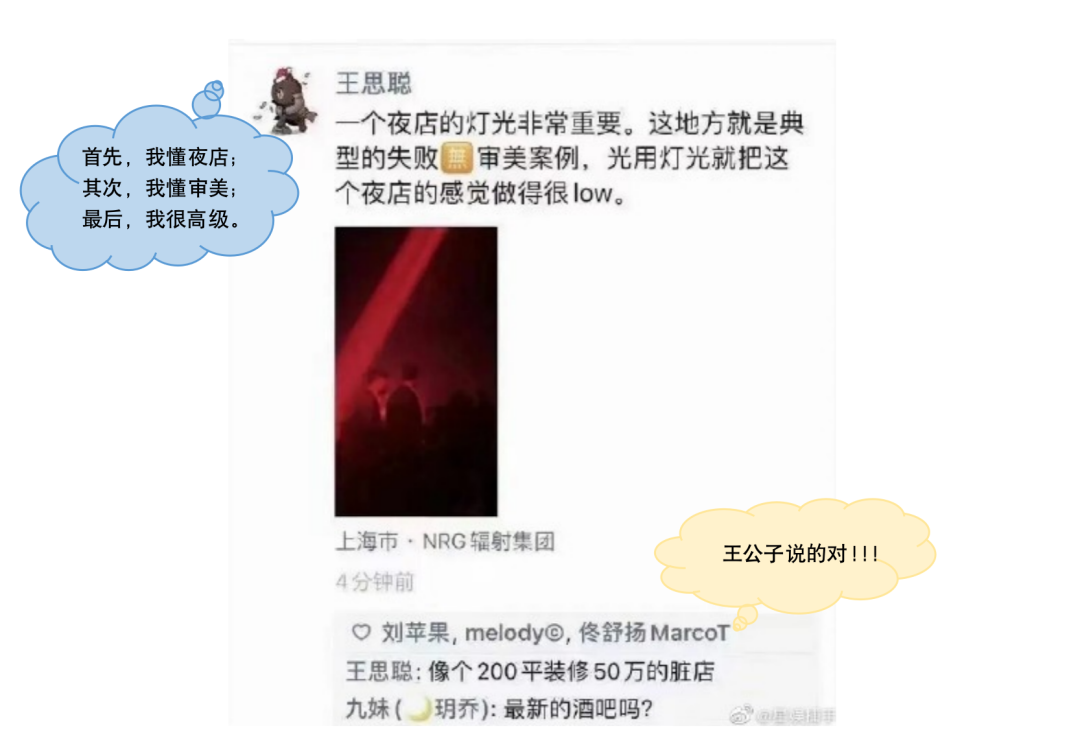Screen dimensions: 1080x752
Task: Open 佟舒扬 MarcoT in the likes list
Action: (654, 633)
